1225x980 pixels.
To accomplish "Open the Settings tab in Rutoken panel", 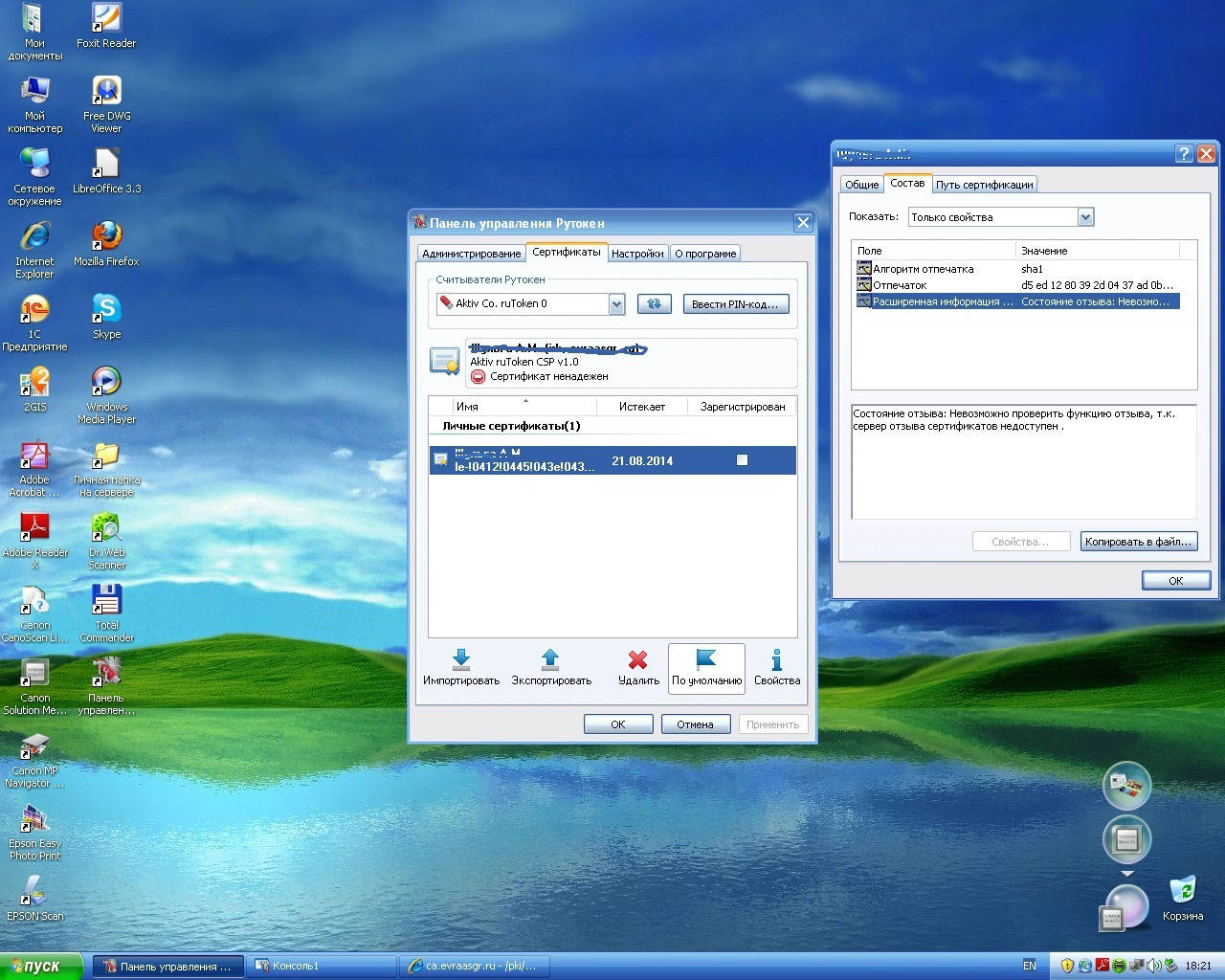I will tap(637, 254).
